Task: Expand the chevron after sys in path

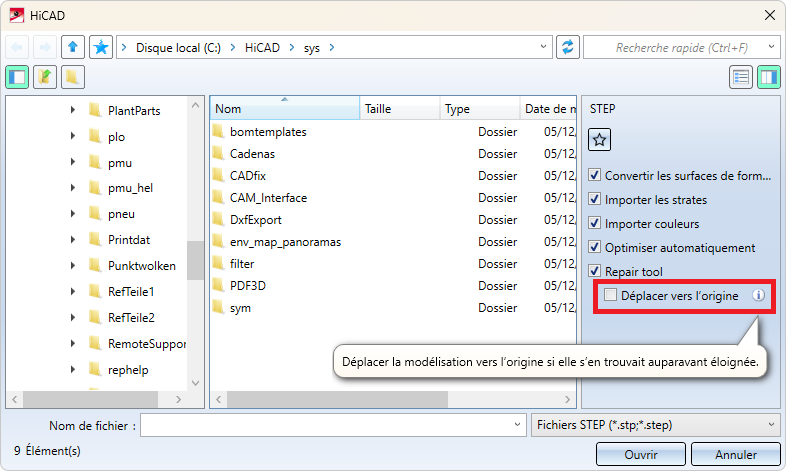Action: pyautogui.click(x=332, y=48)
